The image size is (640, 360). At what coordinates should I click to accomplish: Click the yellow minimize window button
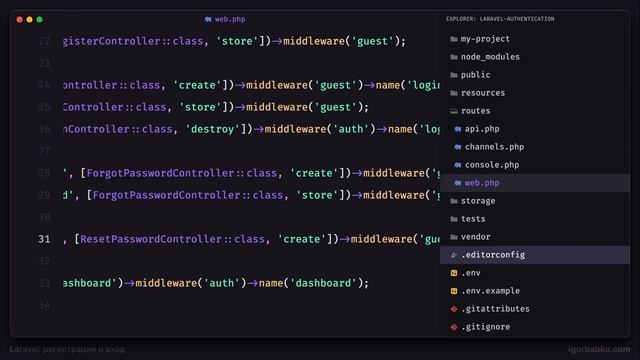point(29,19)
